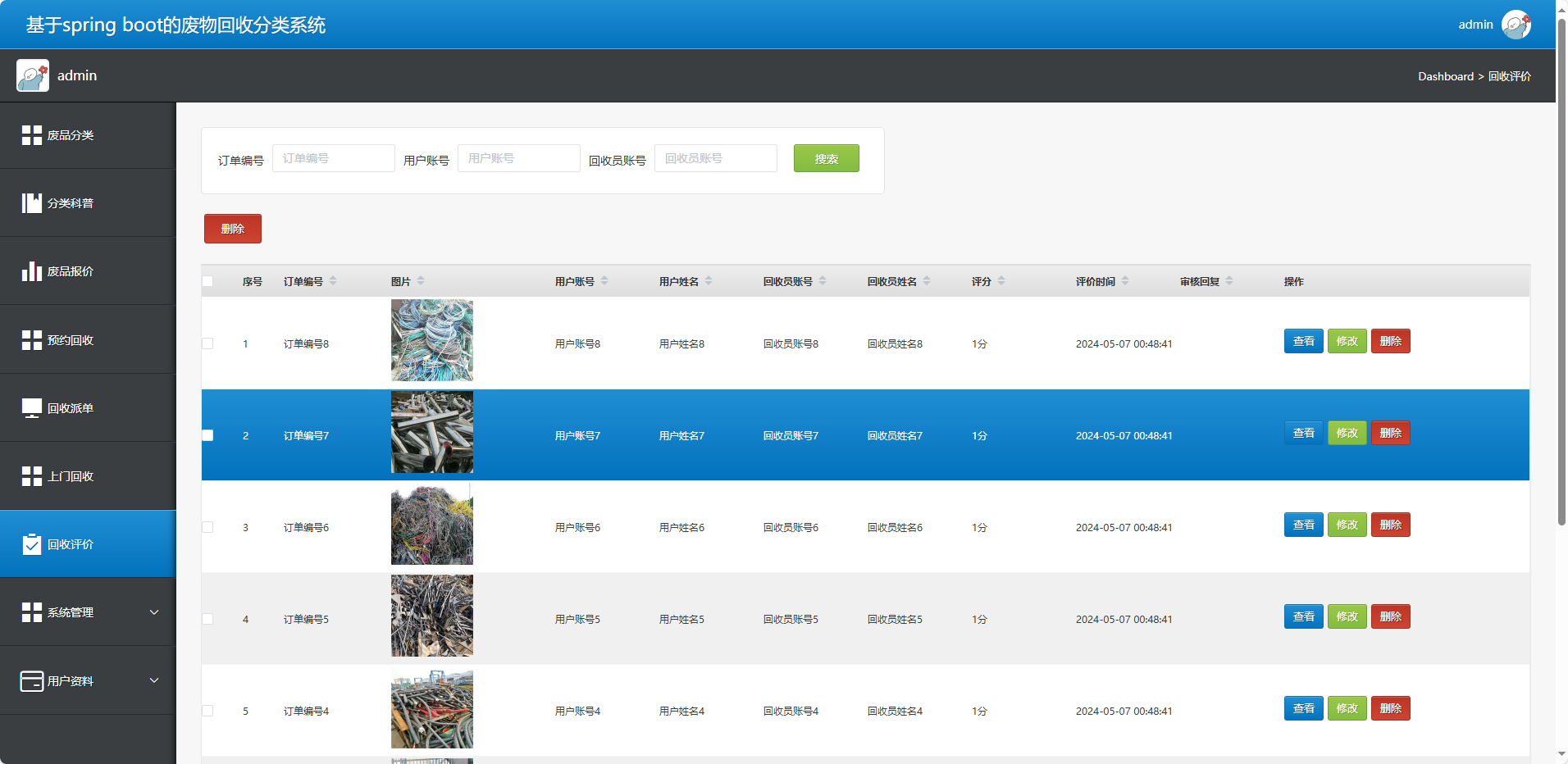Check the row checkbox for 订单编号5

tap(207, 619)
